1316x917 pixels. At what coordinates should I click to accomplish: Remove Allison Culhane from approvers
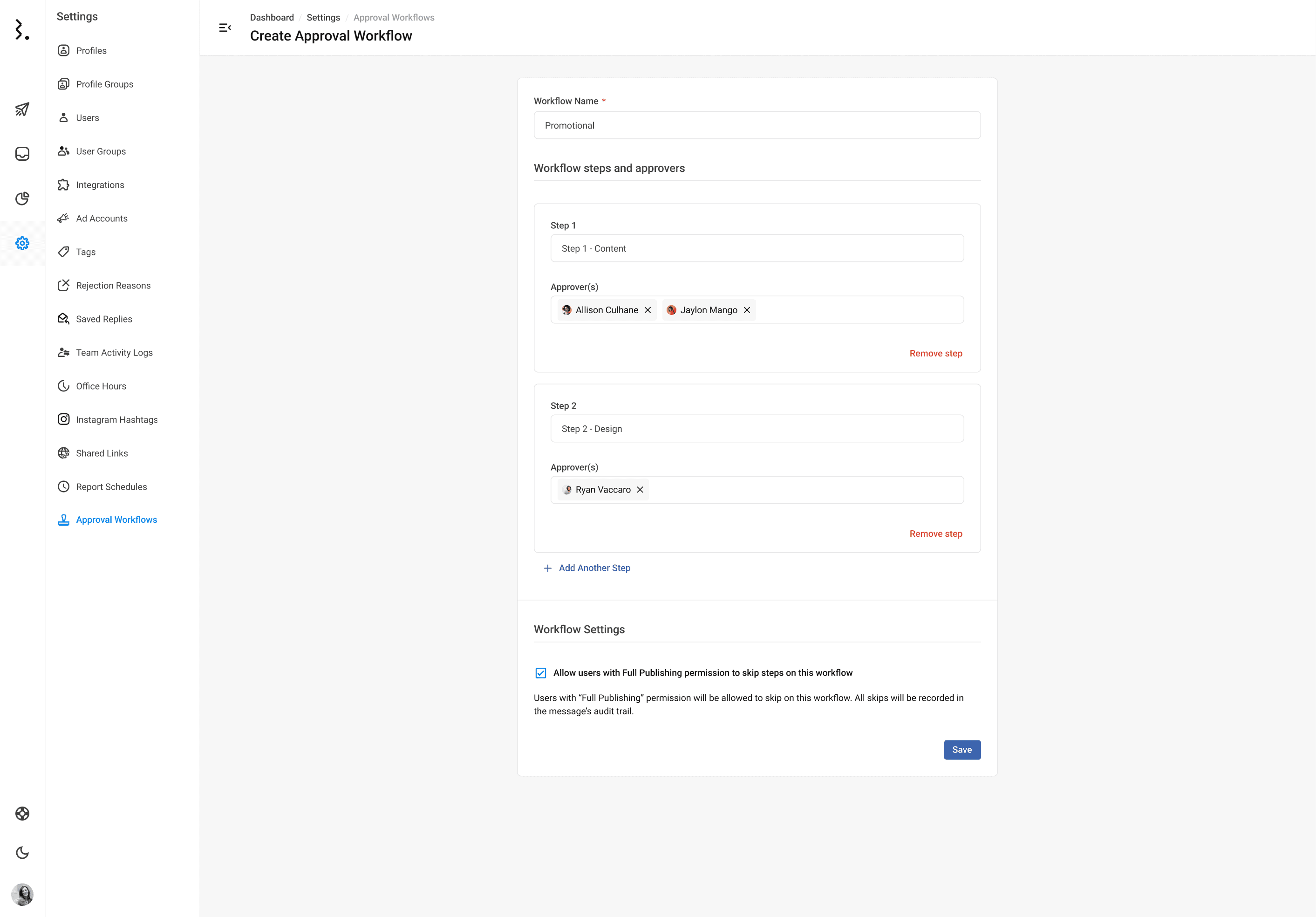pos(648,310)
